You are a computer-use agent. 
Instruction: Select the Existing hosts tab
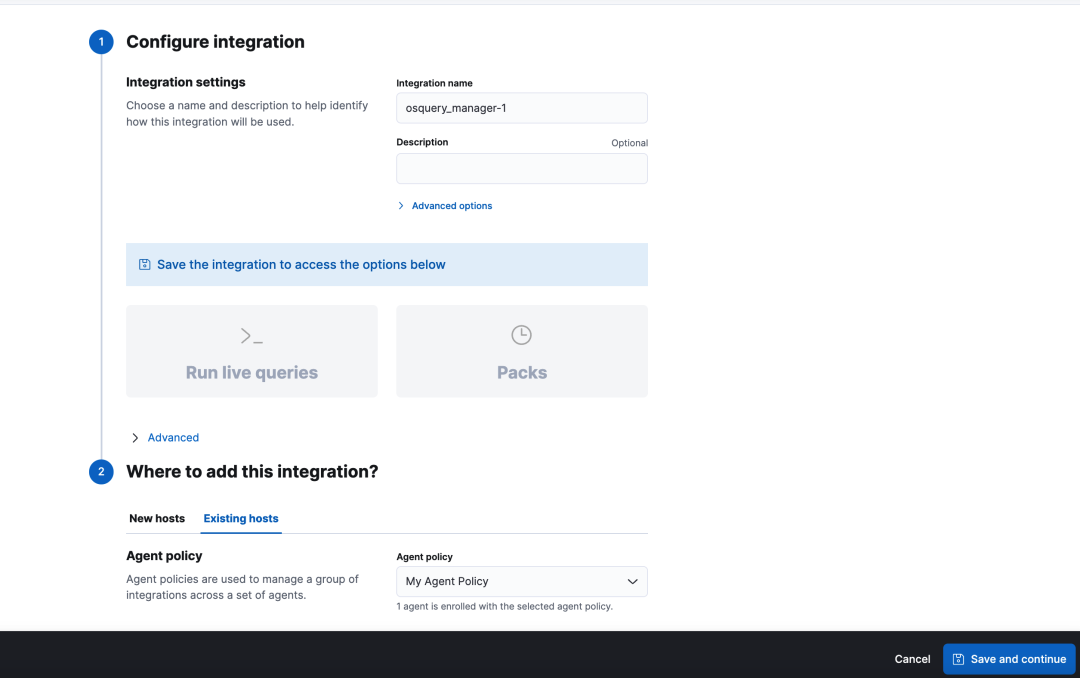[241, 519]
